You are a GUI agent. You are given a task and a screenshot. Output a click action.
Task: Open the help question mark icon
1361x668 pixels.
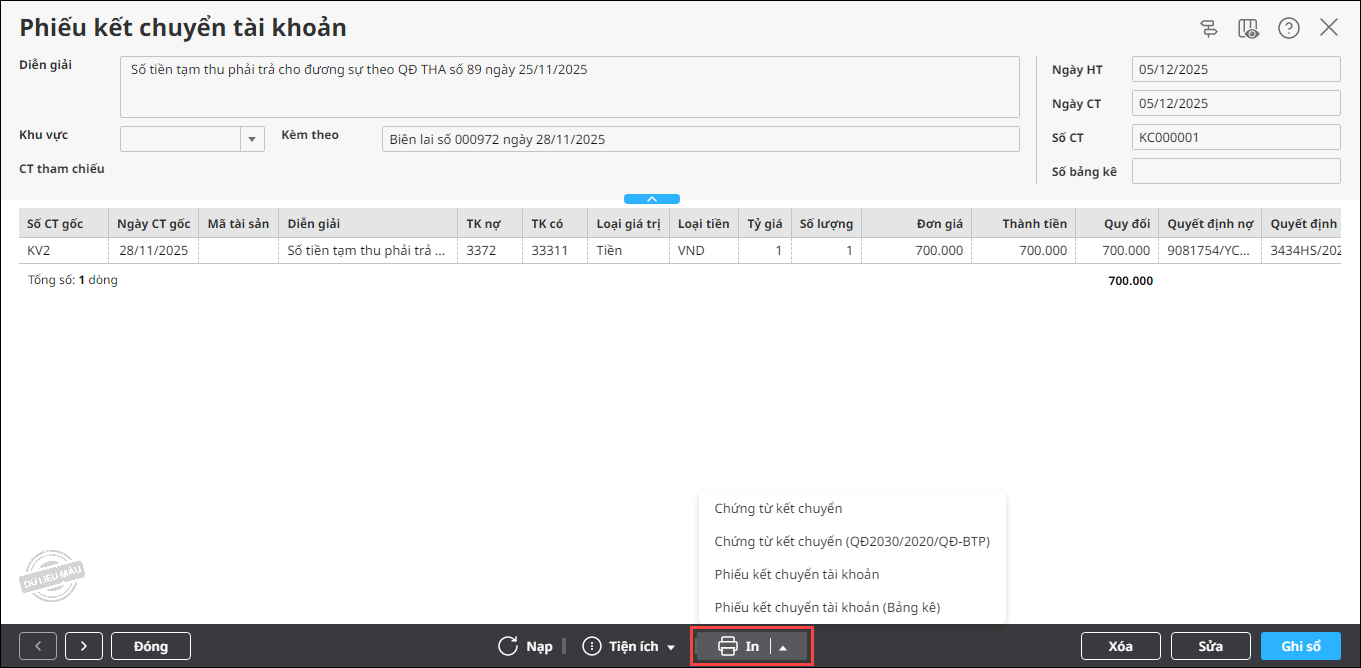coord(1289,28)
